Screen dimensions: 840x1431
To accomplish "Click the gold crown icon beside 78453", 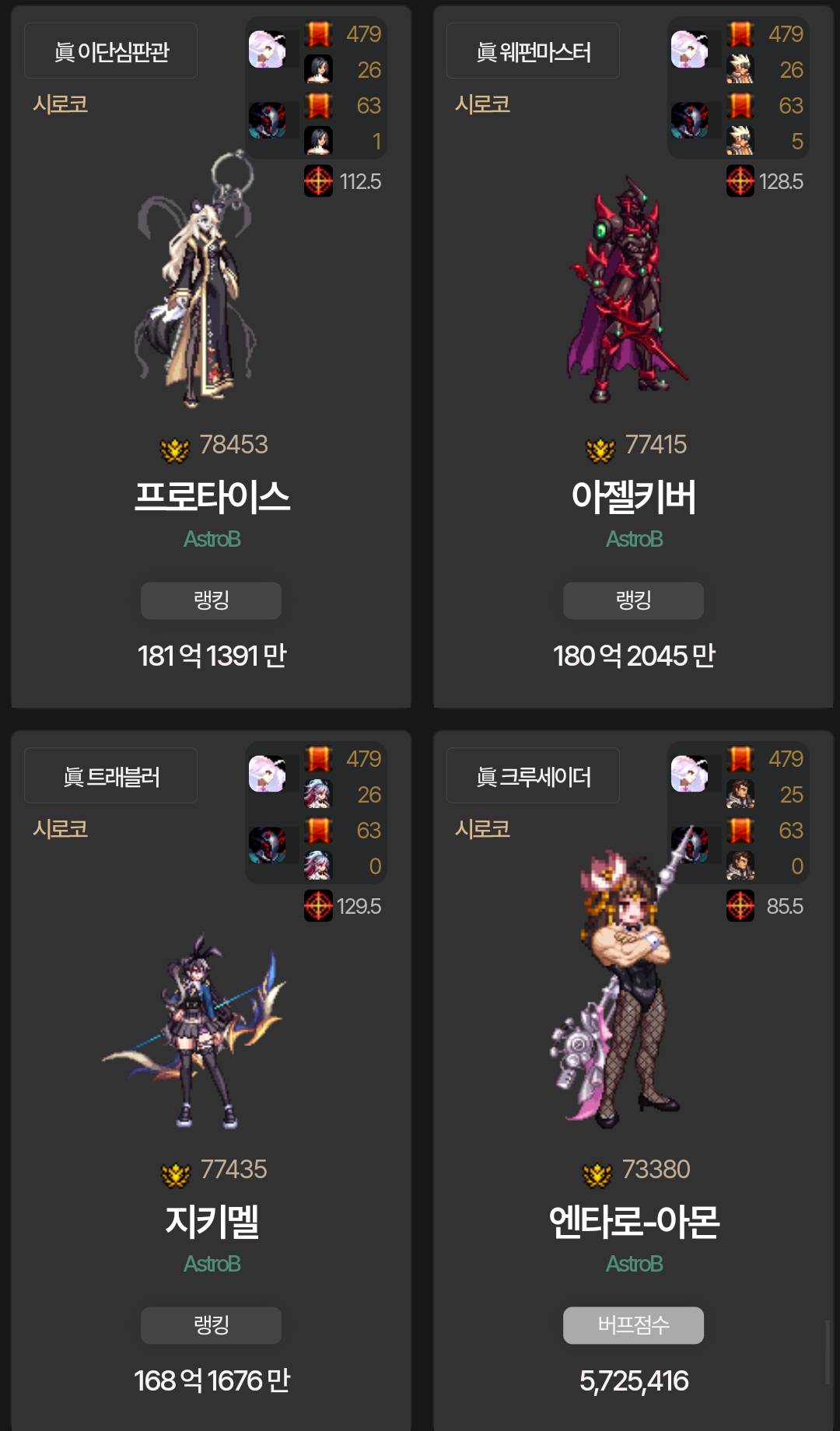I will 175,450.
